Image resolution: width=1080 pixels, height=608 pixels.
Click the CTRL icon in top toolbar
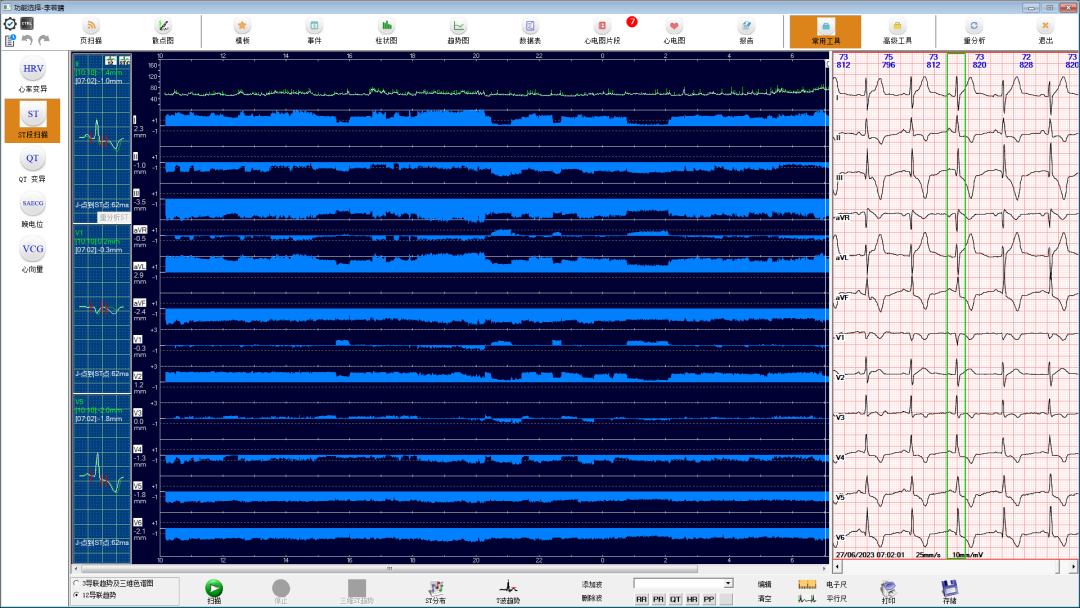(x=27, y=24)
